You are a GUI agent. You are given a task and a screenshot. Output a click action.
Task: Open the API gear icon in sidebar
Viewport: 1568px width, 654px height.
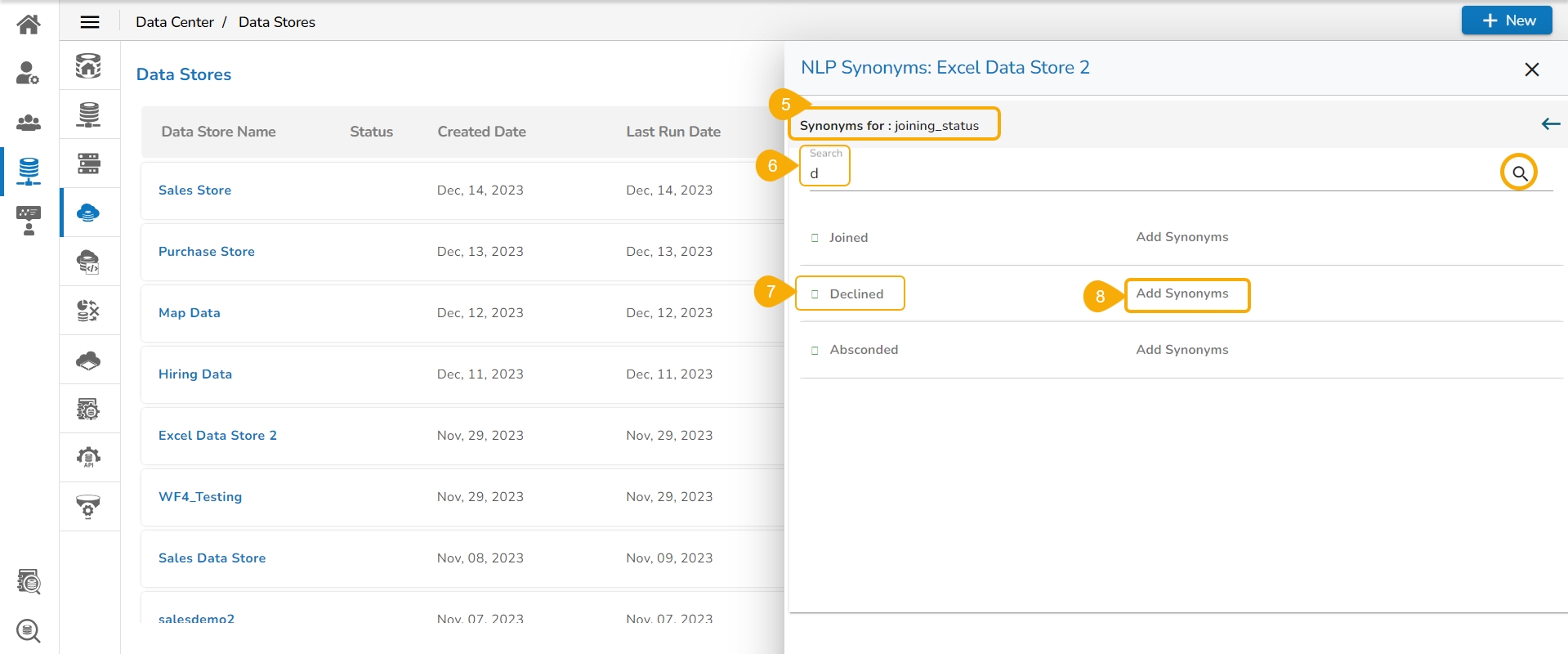click(x=88, y=457)
